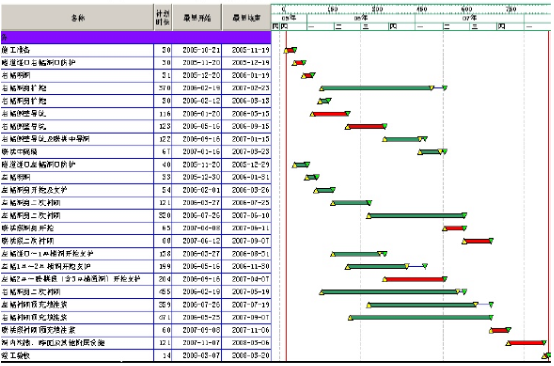Click the 最早结束 column header
The image size is (554, 366).
[x=247, y=18]
